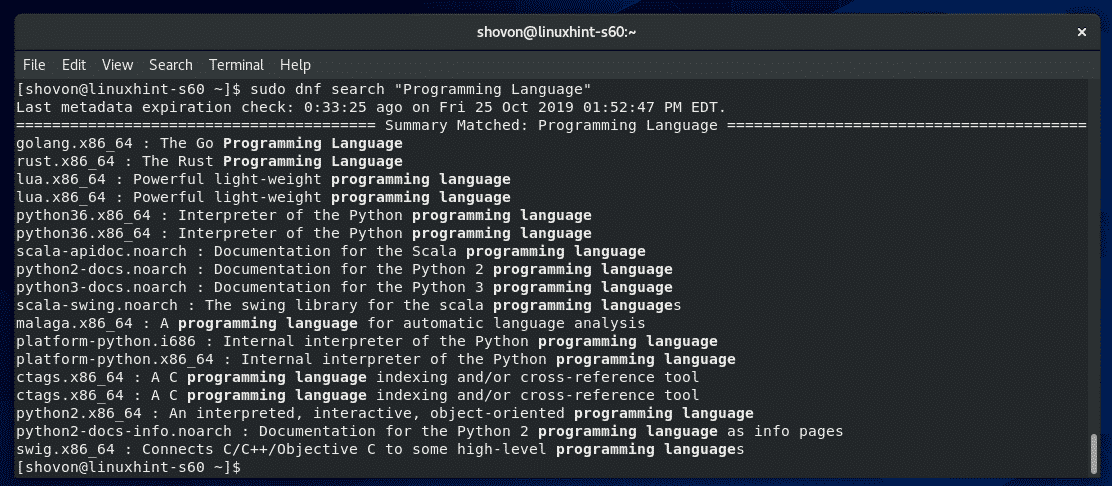Open the File menu
The height and width of the screenshot is (486, 1112).
tap(34, 65)
